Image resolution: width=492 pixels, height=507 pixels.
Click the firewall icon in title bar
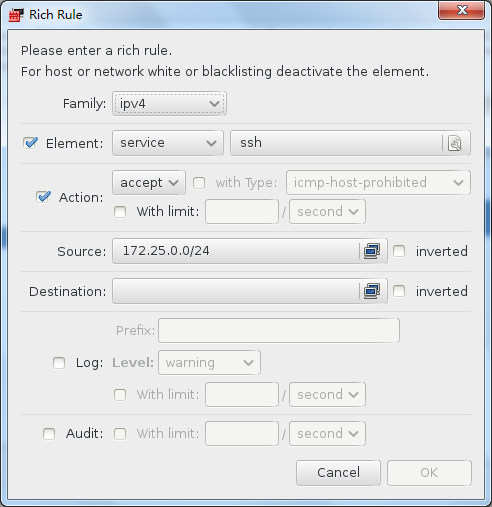[16, 15]
